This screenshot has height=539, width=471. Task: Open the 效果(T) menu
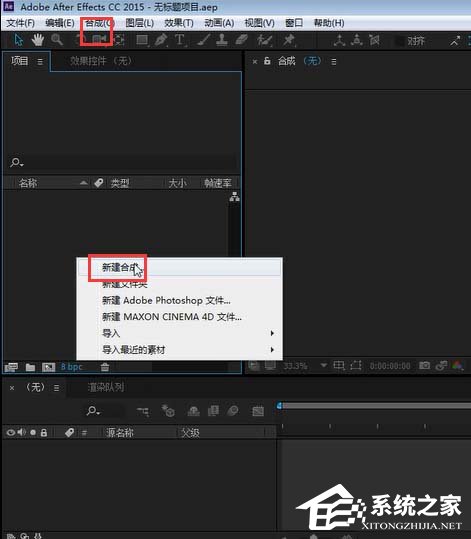(179, 23)
